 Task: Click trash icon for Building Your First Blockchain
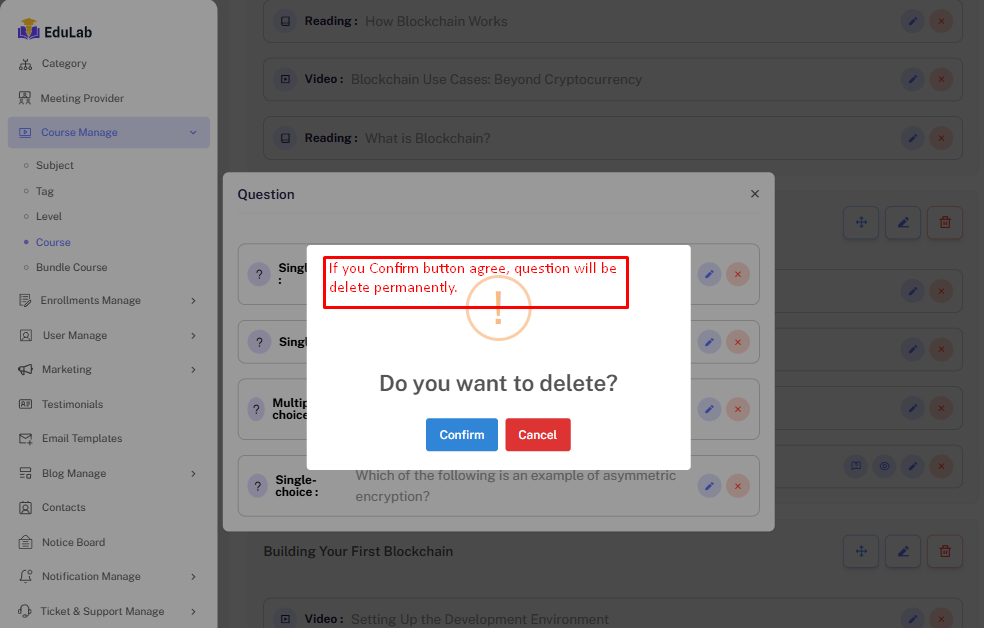pyautogui.click(x=945, y=551)
